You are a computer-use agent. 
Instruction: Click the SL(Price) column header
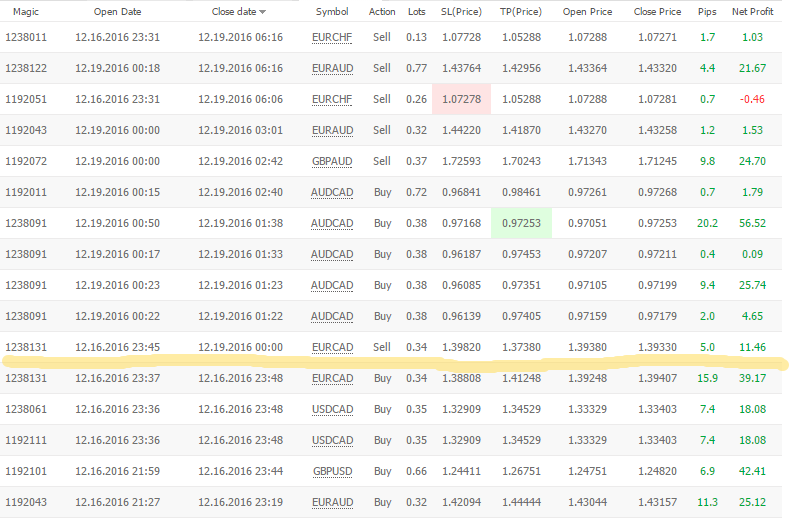[461, 12]
